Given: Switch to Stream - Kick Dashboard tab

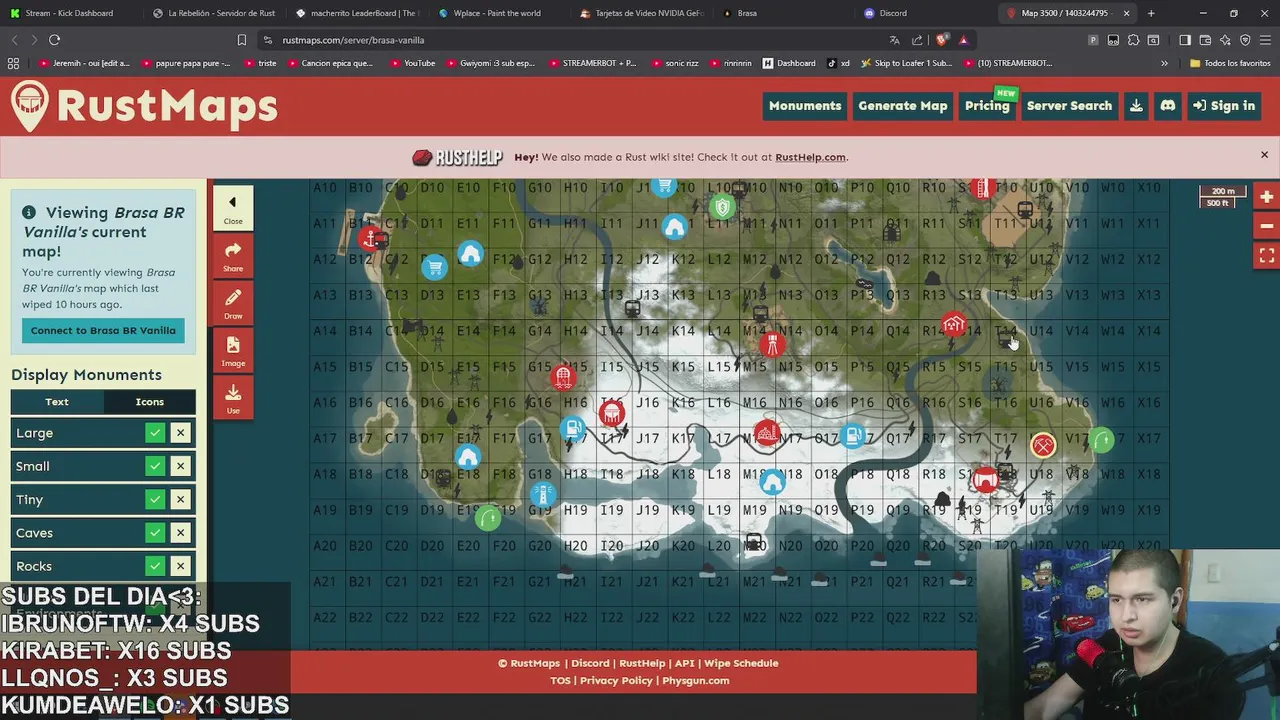Looking at the screenshot, I should tap(70, 13).
